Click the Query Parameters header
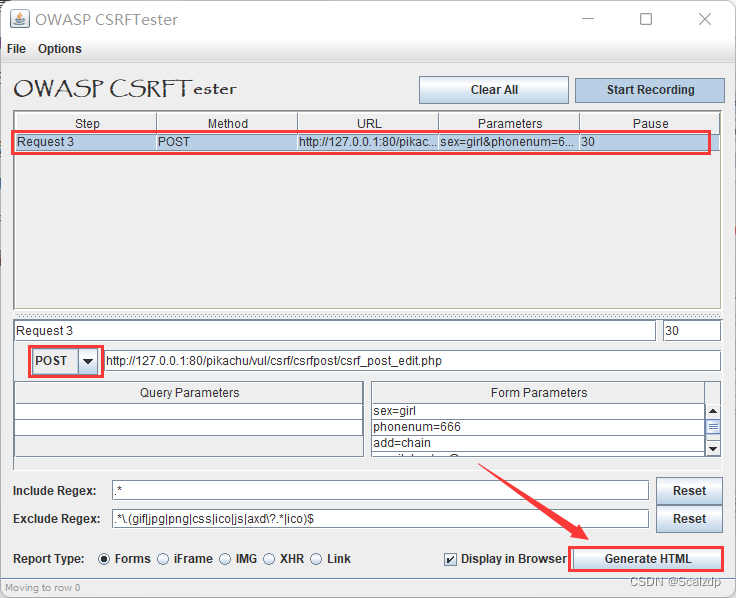This screenshot has height=598, width=736. click(189, 393)
